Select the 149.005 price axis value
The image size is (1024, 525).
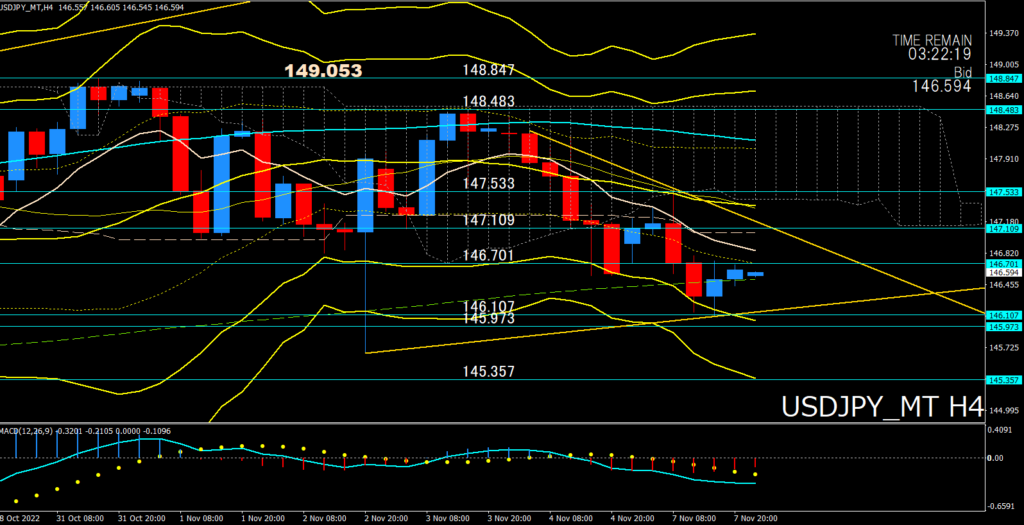pyautogui.click(x=1004, y=65)
